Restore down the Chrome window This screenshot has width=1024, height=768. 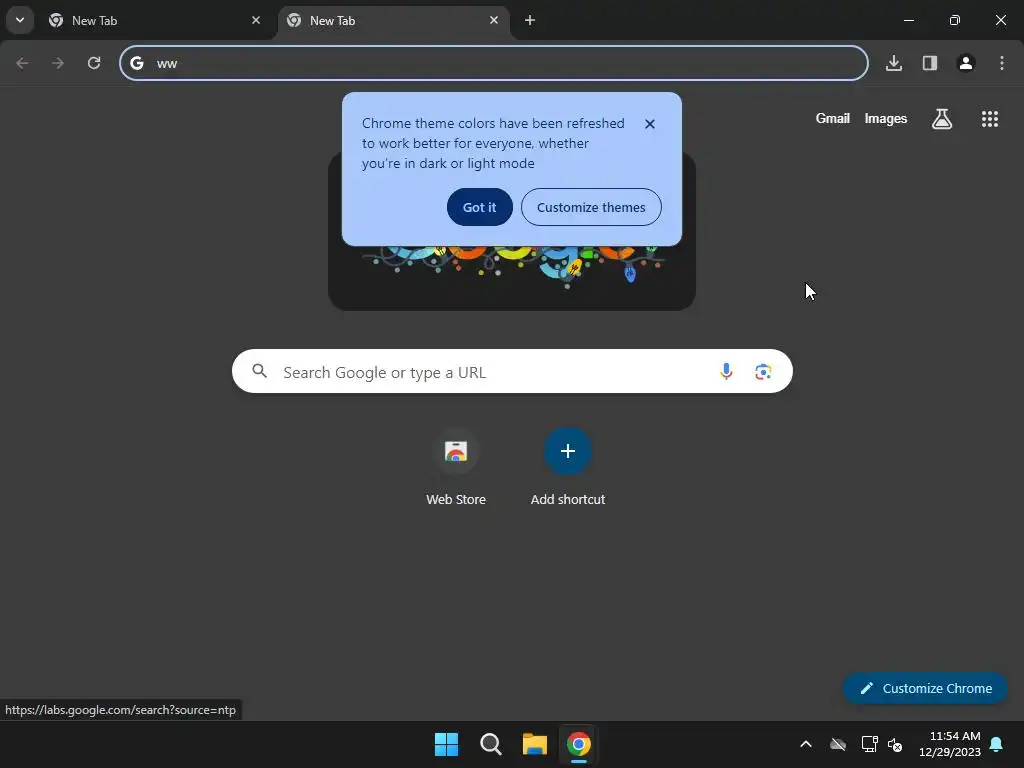pos(955,20)
